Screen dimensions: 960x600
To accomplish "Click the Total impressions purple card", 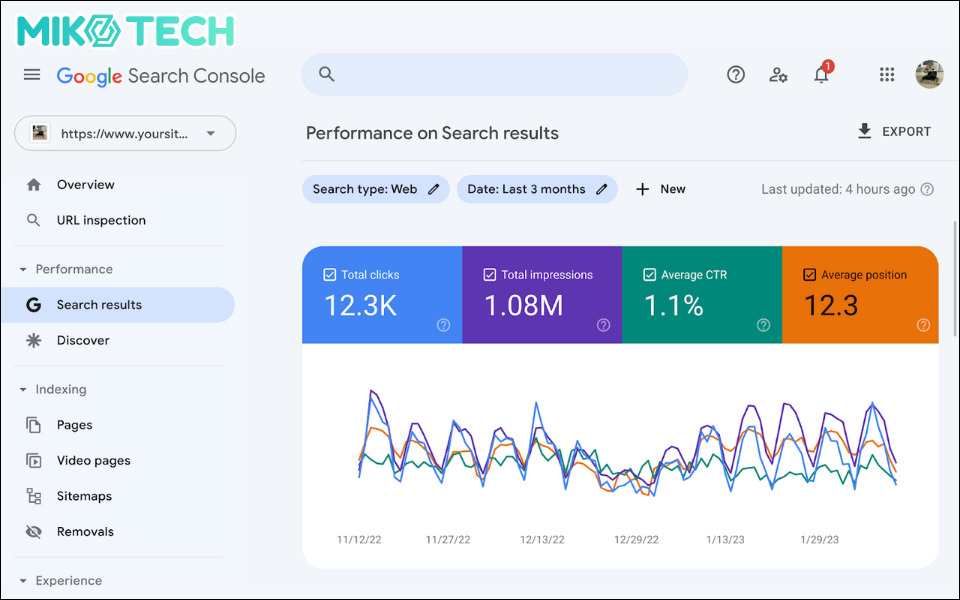I will coord(542,294).
